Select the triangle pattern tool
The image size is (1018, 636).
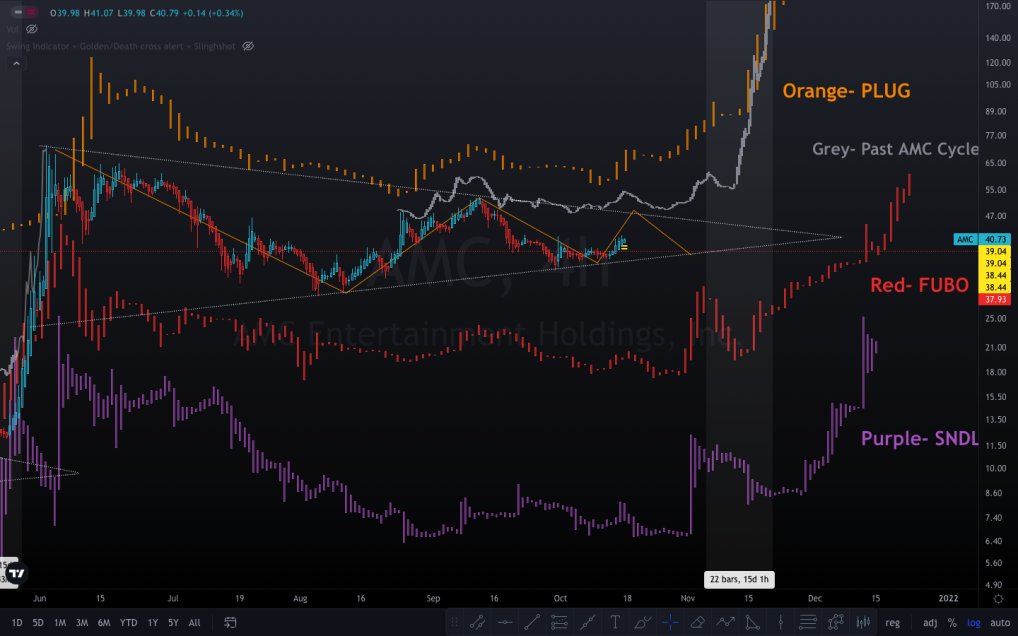[x=752, y=622]
